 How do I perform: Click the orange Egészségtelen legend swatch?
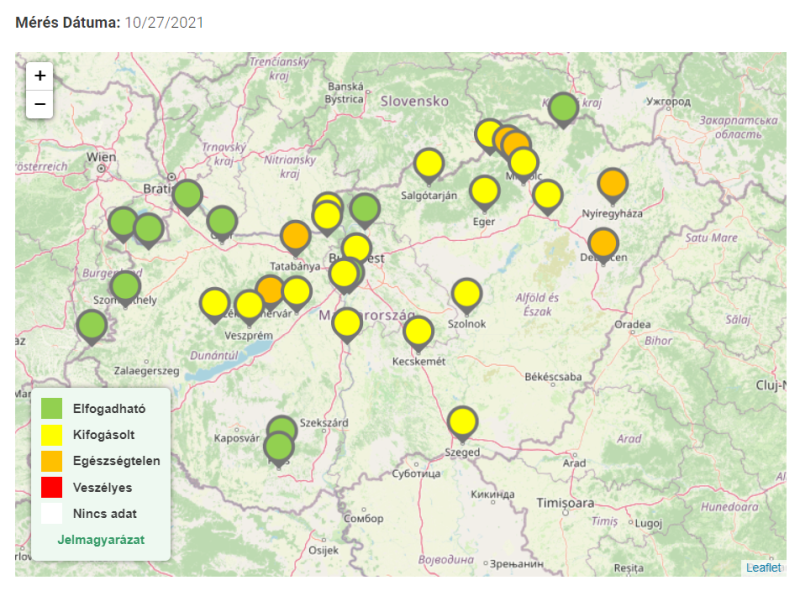[x=52, y=461]
